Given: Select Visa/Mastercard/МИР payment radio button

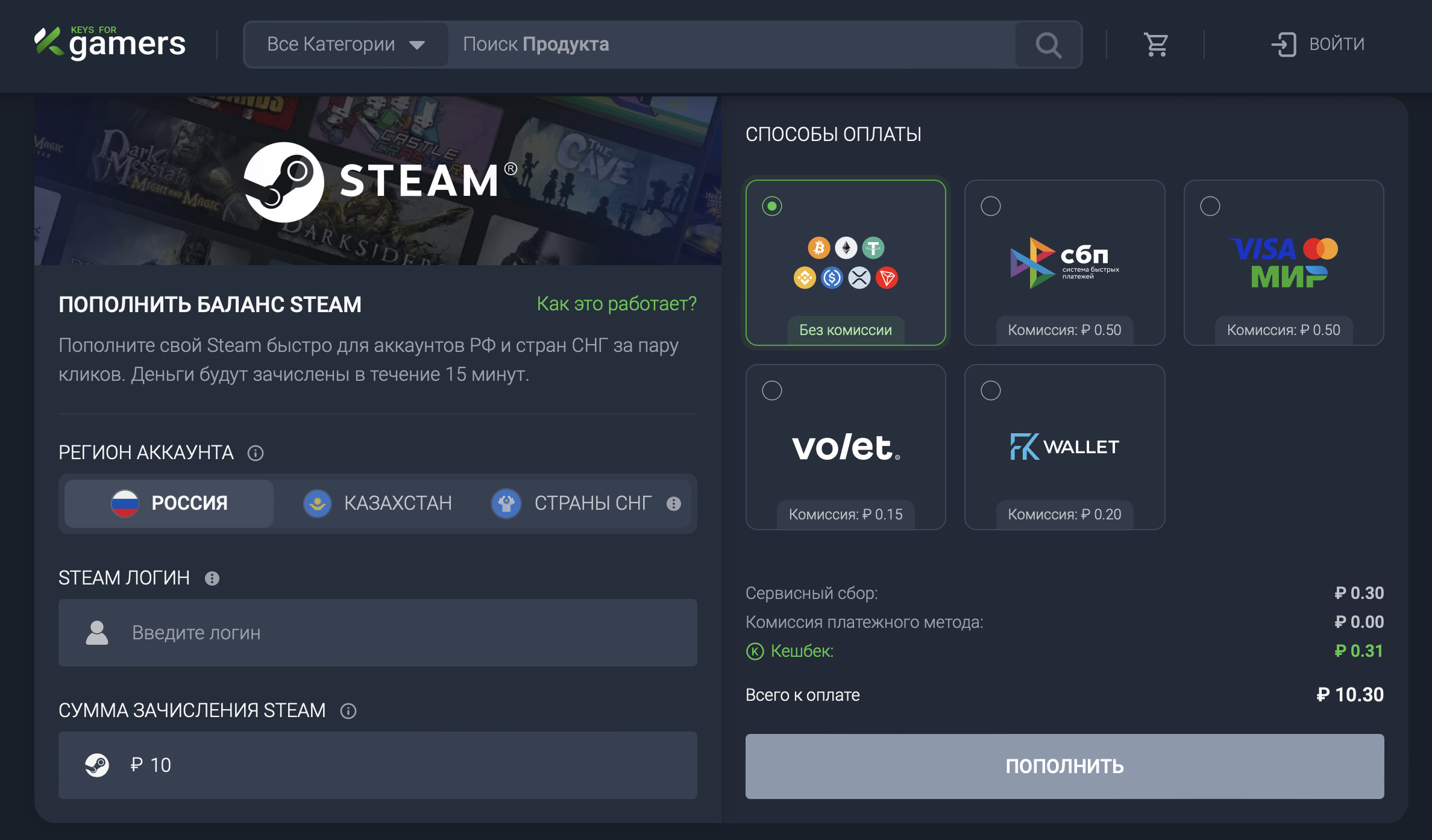Looking at the screenshot, I should coord(1210,206).
